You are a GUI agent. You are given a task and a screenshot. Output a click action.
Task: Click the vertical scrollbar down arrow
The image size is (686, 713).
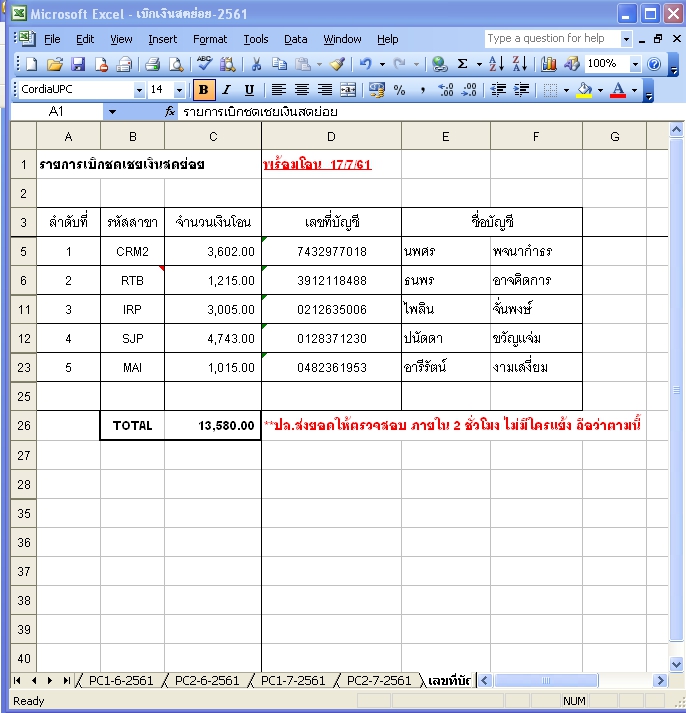[676, 664]
